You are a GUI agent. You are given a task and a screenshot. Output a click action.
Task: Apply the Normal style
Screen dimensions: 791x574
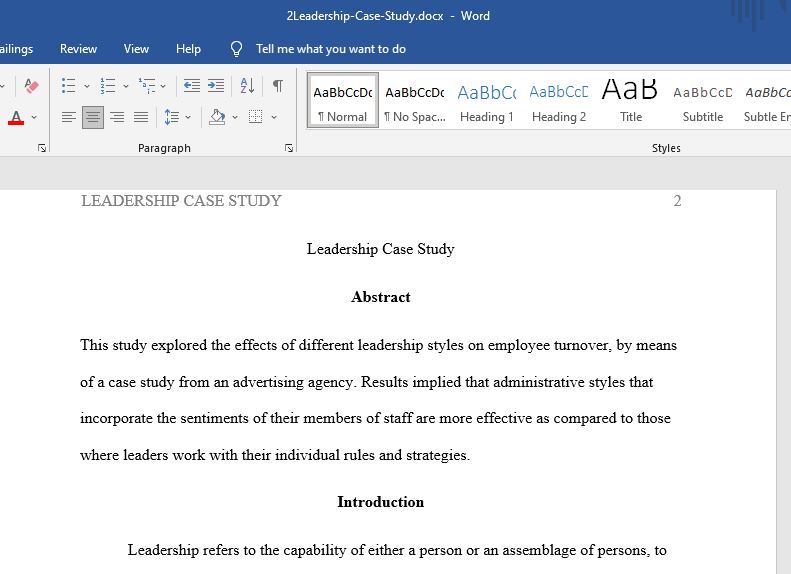343,100
